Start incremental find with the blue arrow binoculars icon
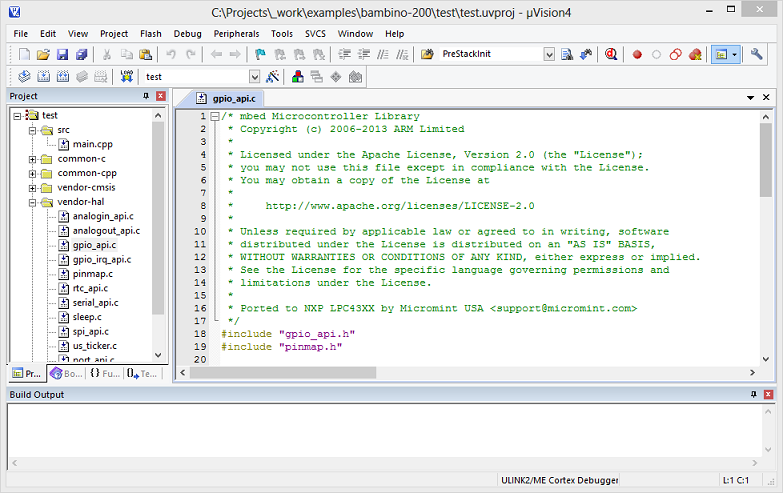This screenshot has height=493, width=783. pos(586,54)
